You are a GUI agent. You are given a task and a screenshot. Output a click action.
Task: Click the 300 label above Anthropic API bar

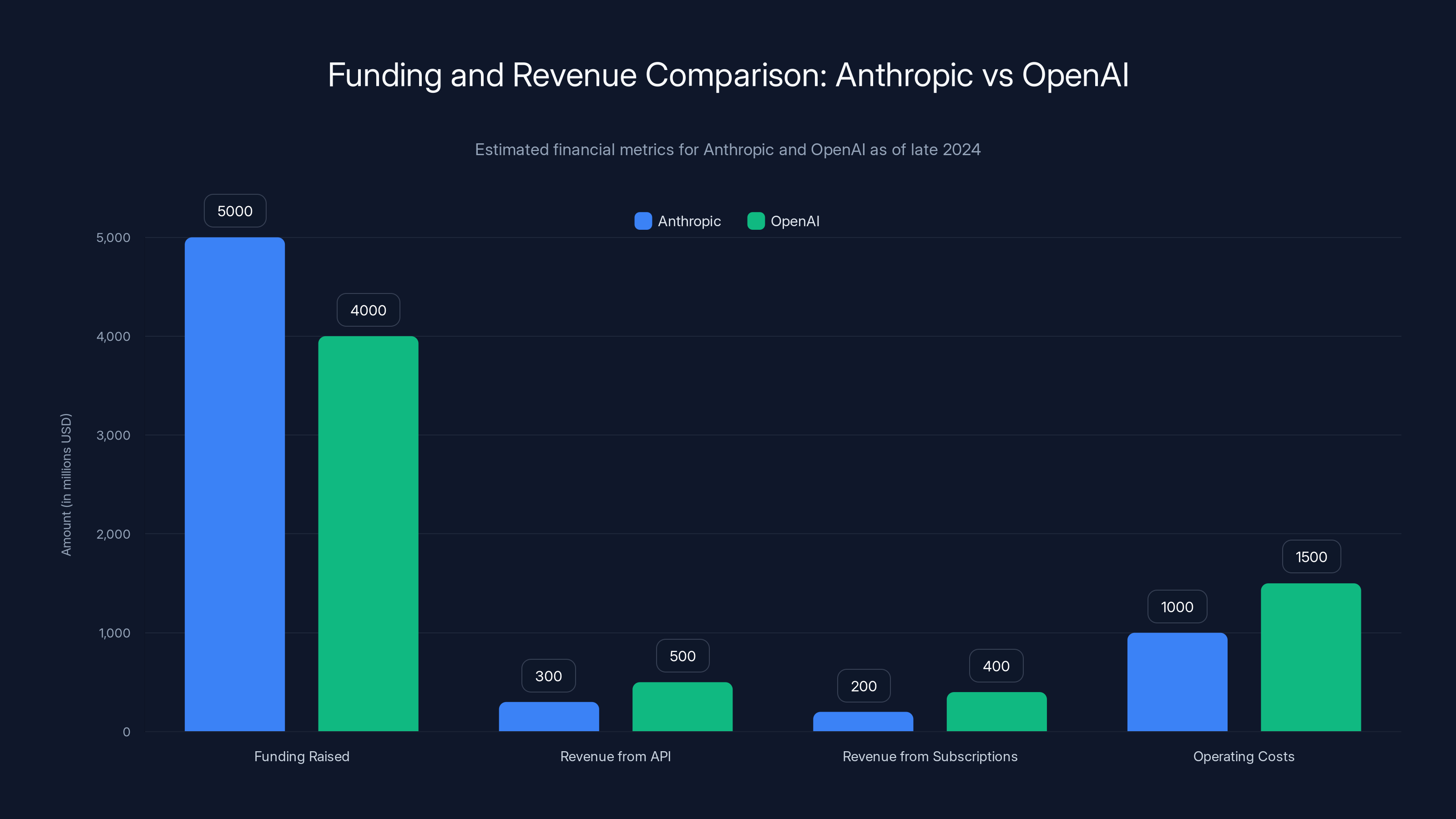coord(548,675)
